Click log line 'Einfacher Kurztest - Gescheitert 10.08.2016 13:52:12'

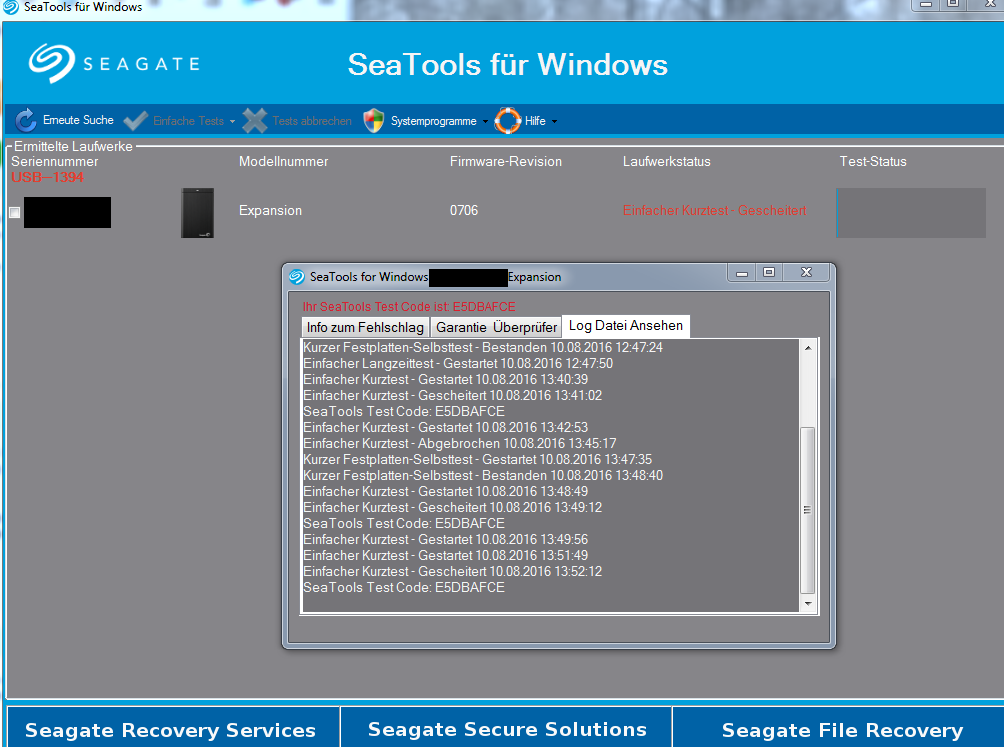pyautogui.click(x=453, y=572)
